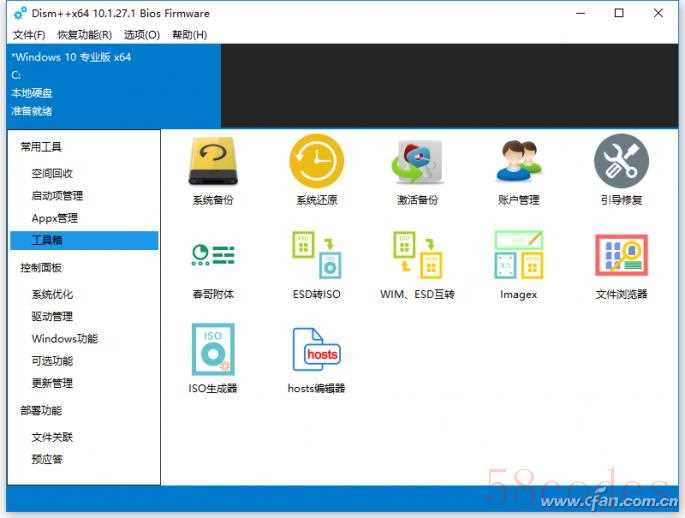Close the Dism++ window
Screen dimensions: 685x518
(x=658, y=14)
